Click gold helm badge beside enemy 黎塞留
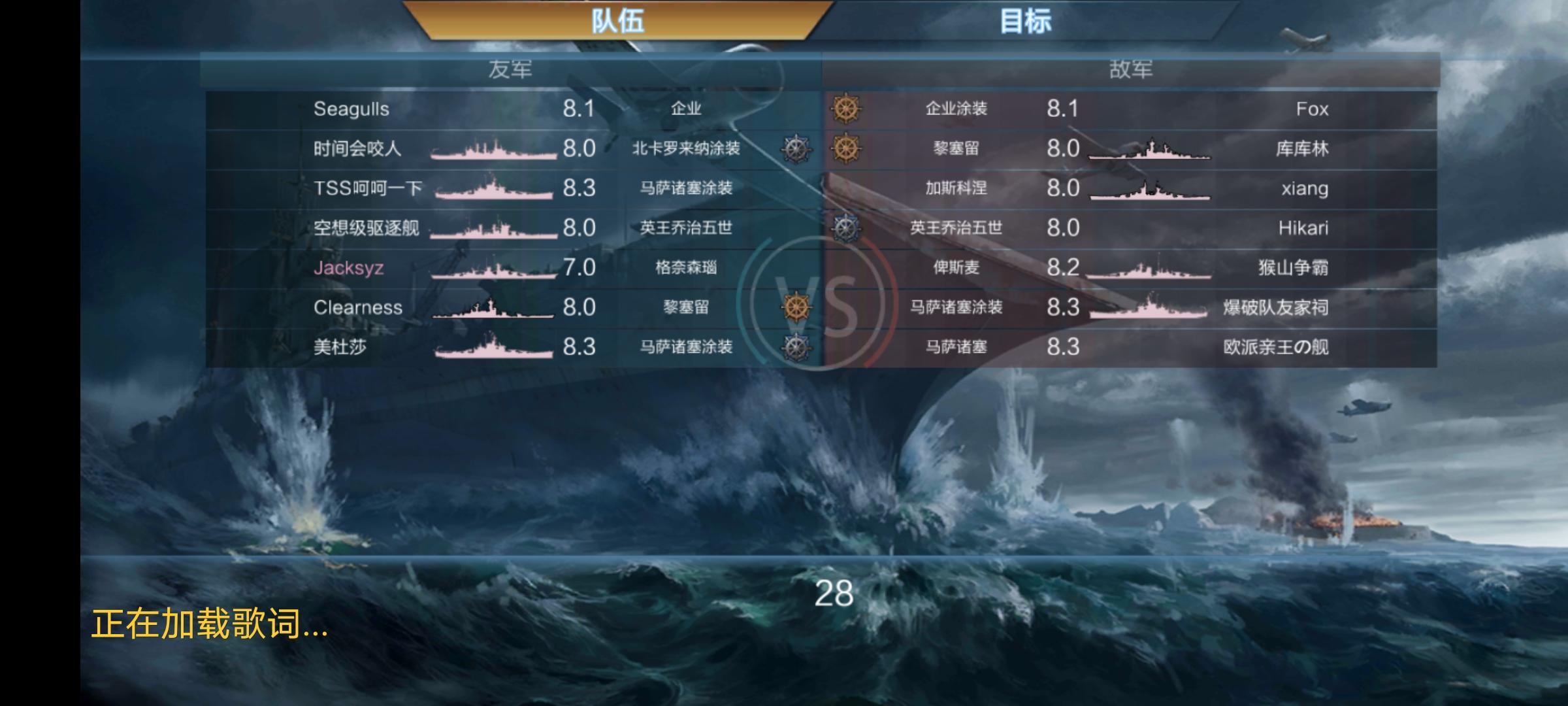 (x=845, y=148)
